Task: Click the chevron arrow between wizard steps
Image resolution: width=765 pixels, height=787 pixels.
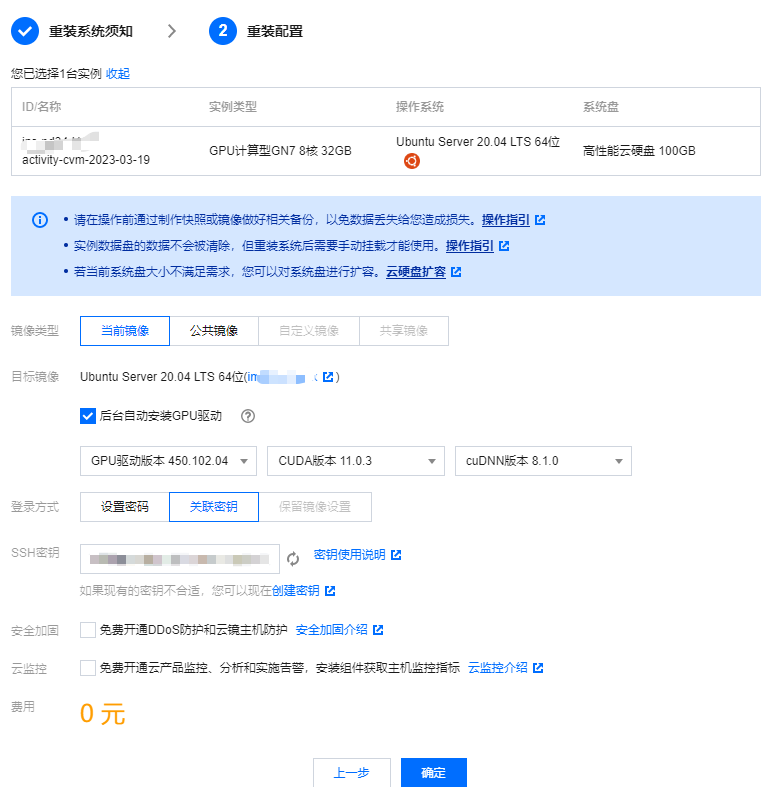Action: (x=172, y=31)
